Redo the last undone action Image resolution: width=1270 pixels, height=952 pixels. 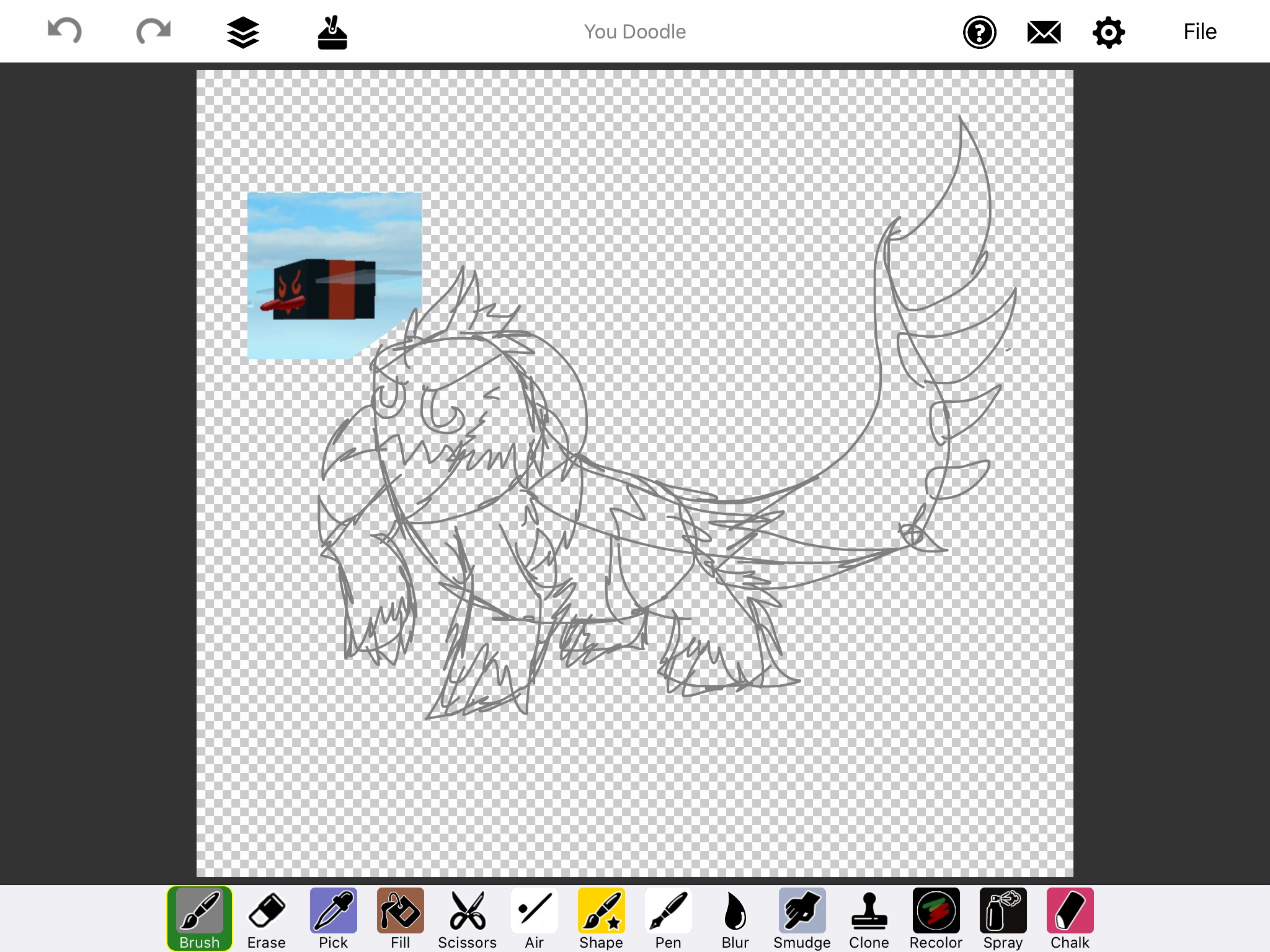[x=153, y=31]
